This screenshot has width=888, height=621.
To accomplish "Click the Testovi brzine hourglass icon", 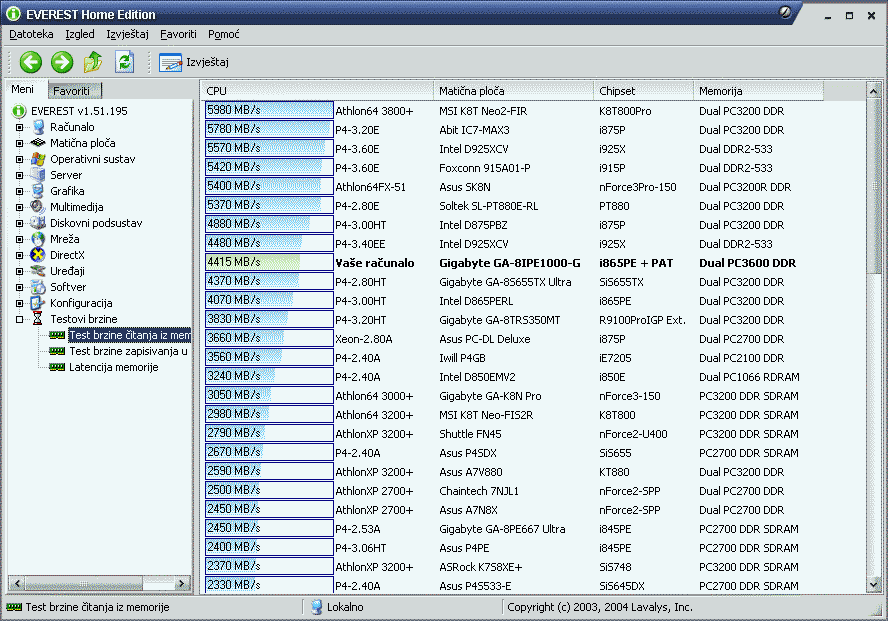I will pos(39,319).
